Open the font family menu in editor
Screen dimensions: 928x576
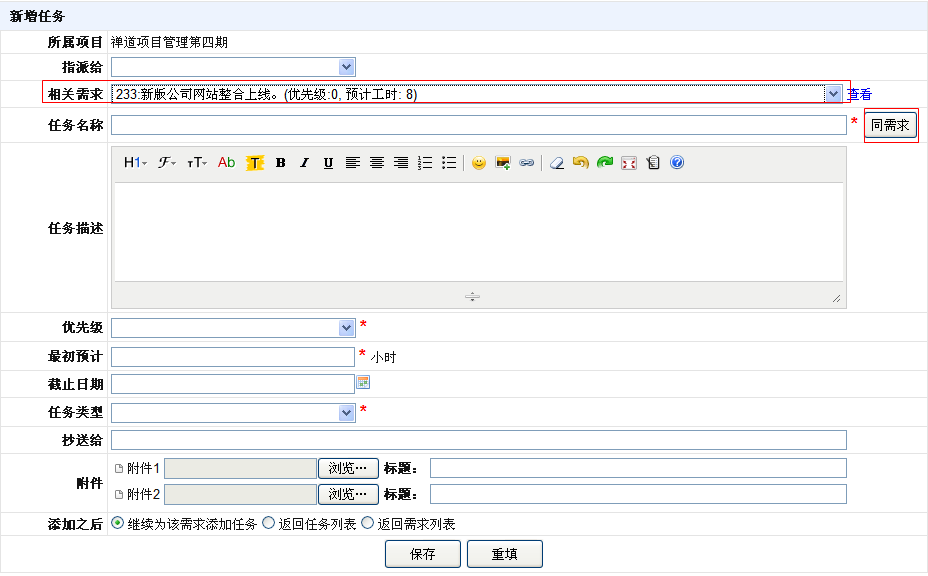click(166, 163)
